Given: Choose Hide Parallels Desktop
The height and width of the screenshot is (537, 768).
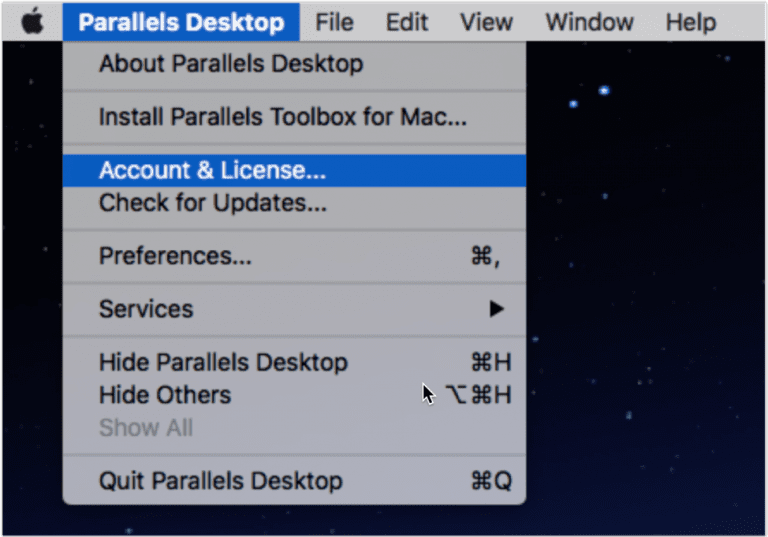Looking at the screenshot, I should (x=294, y=363).
